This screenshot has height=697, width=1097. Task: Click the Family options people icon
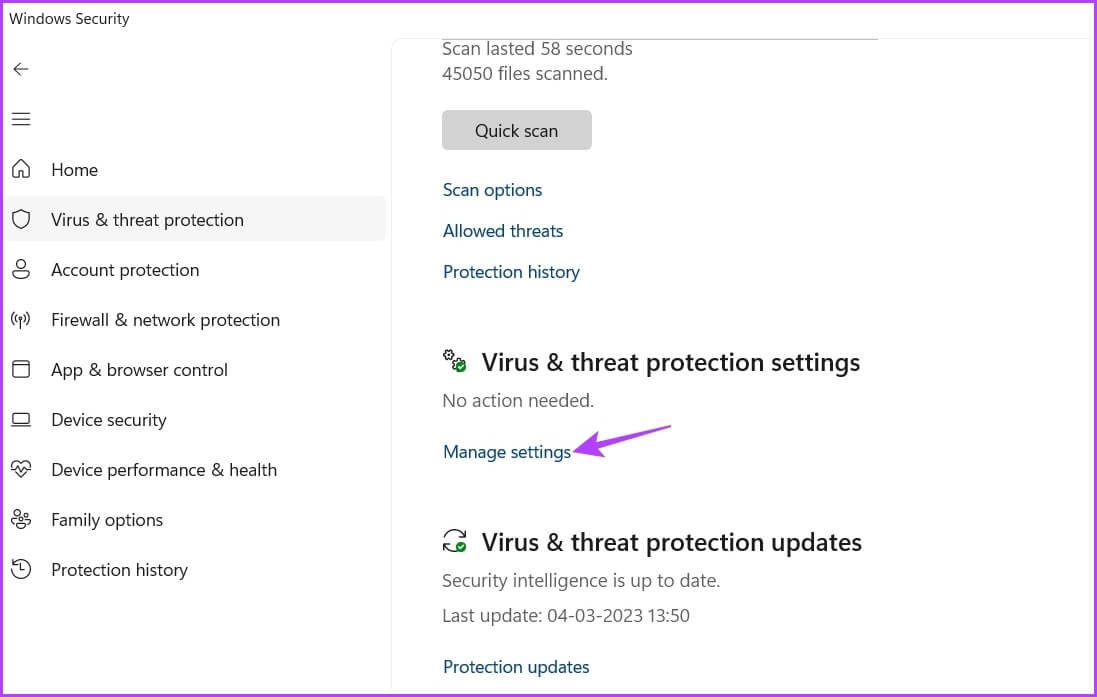(x=21, y=519)
